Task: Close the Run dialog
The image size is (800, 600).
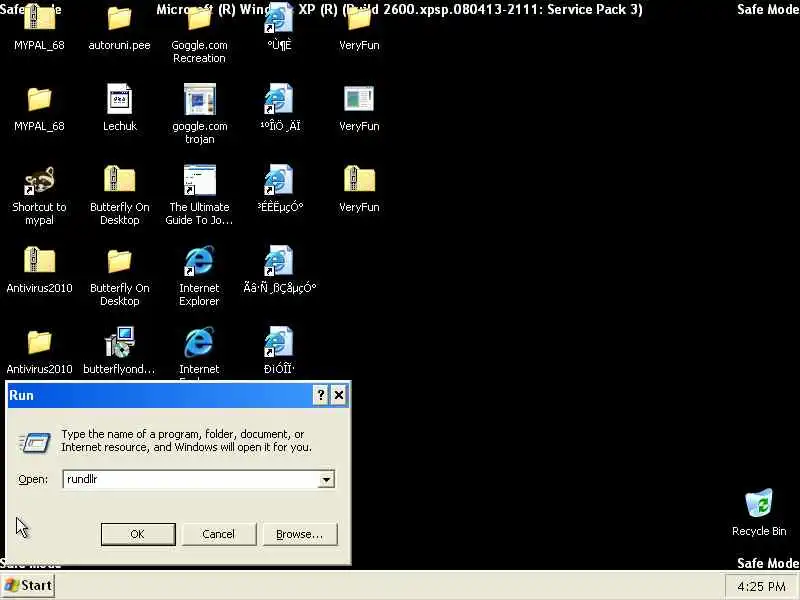Action: click(x=339, y=395)
